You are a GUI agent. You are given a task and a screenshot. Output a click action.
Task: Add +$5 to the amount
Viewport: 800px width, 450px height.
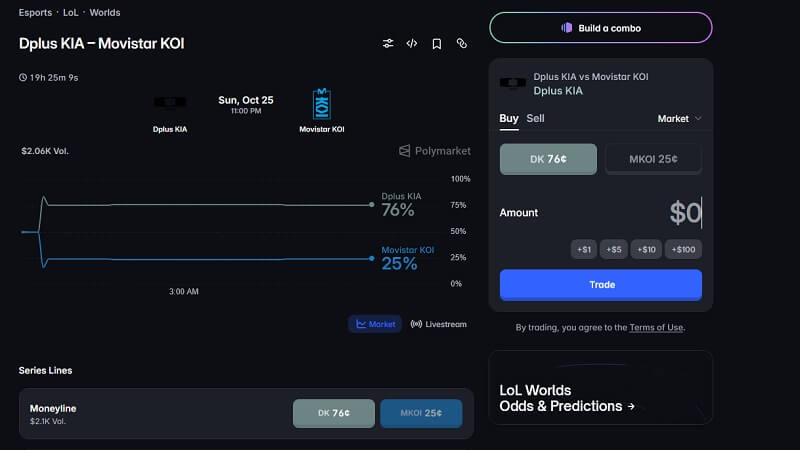tap(614, 249)
